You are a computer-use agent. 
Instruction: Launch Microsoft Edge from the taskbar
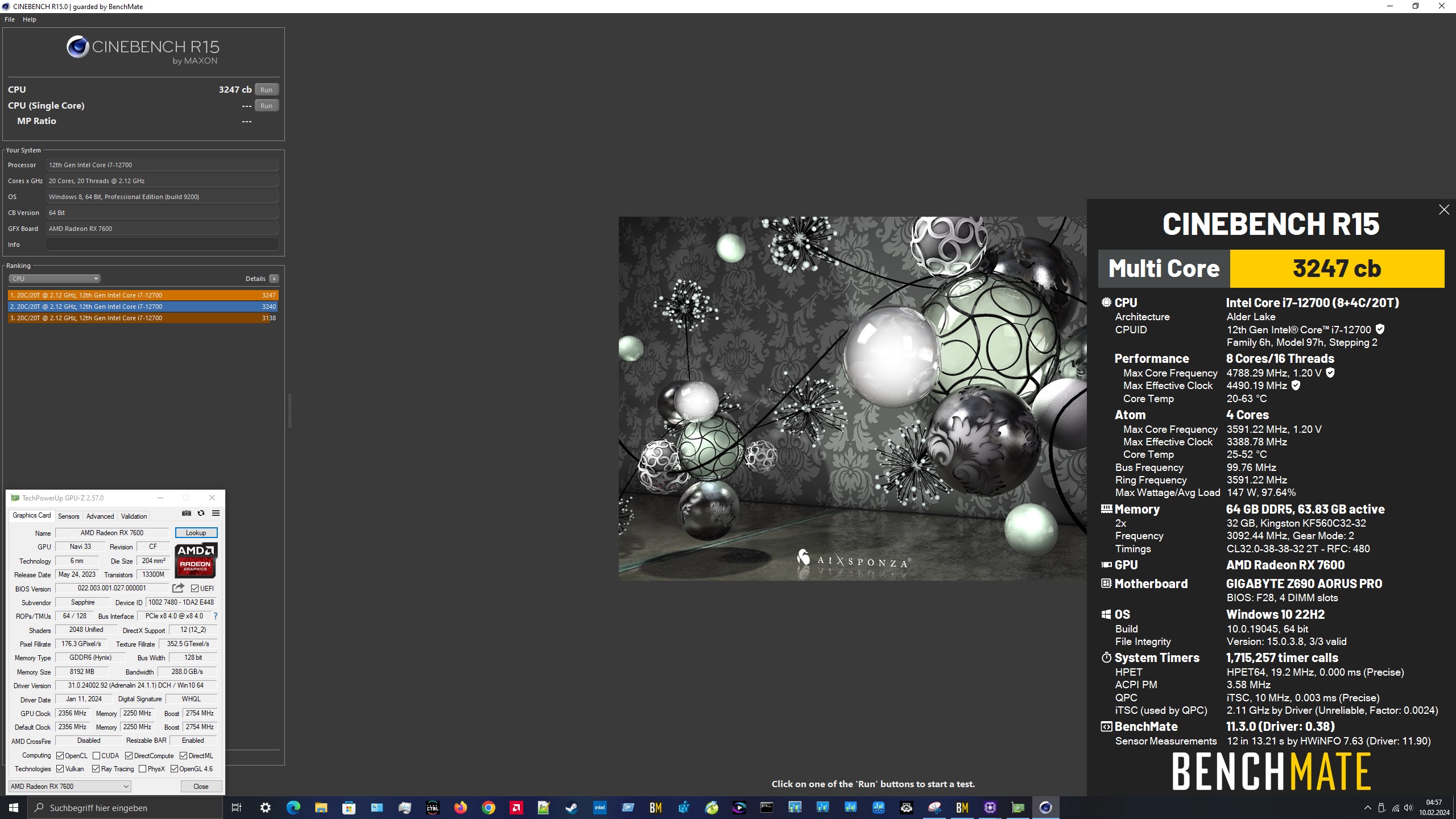(293, 808)
